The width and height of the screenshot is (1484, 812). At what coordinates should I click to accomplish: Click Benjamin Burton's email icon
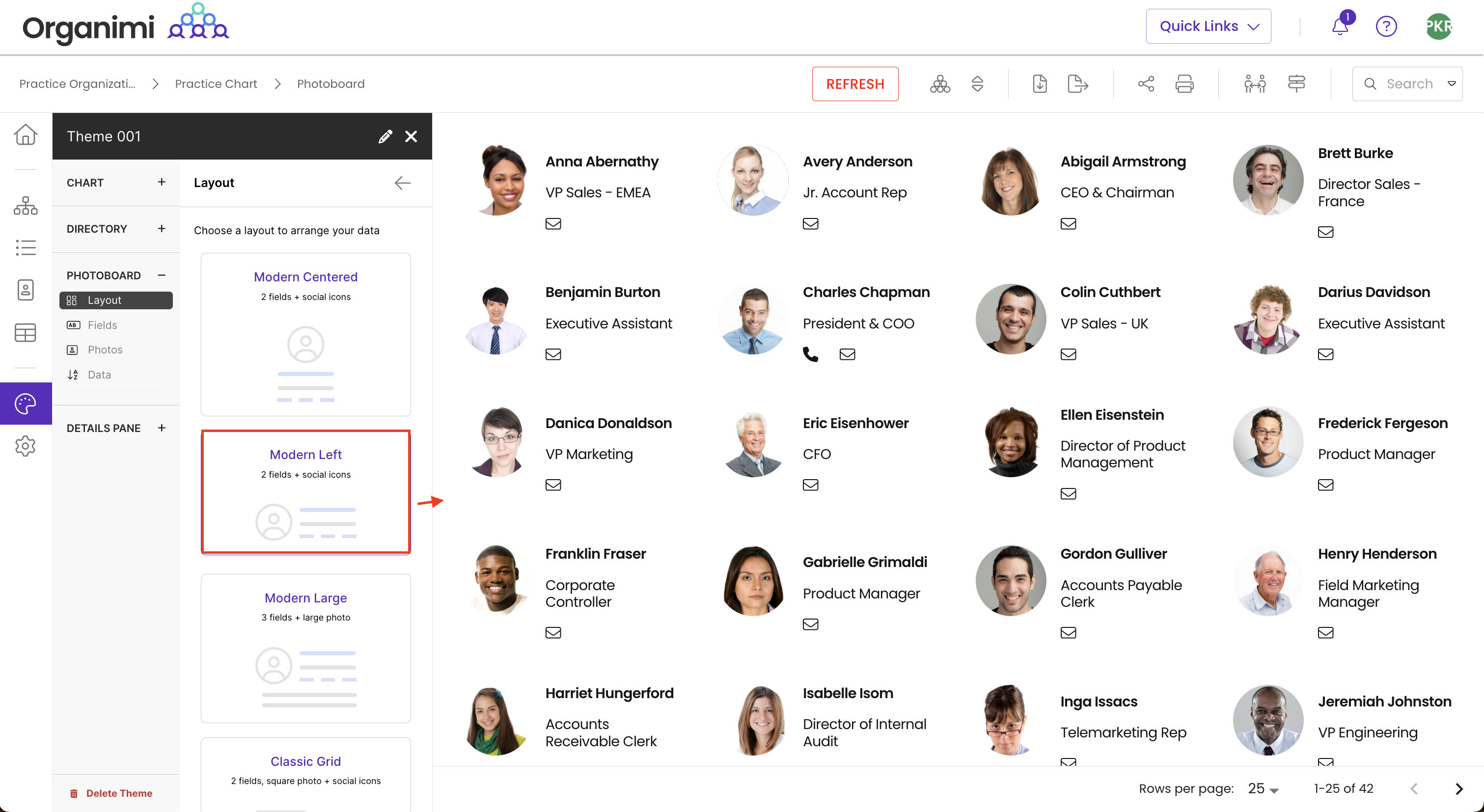pyautogui.click(x=553, y=354)
